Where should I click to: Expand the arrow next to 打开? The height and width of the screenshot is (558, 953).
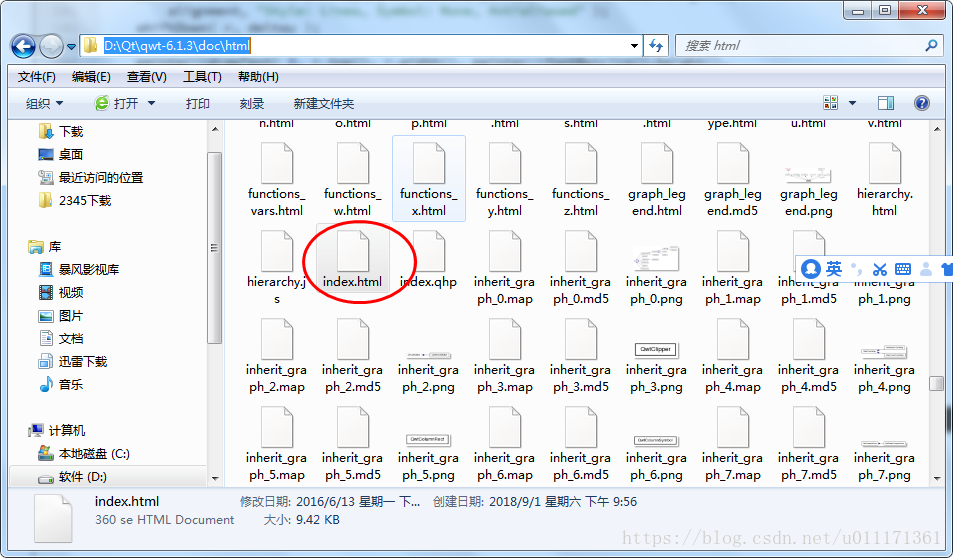[x=151, y=103]
